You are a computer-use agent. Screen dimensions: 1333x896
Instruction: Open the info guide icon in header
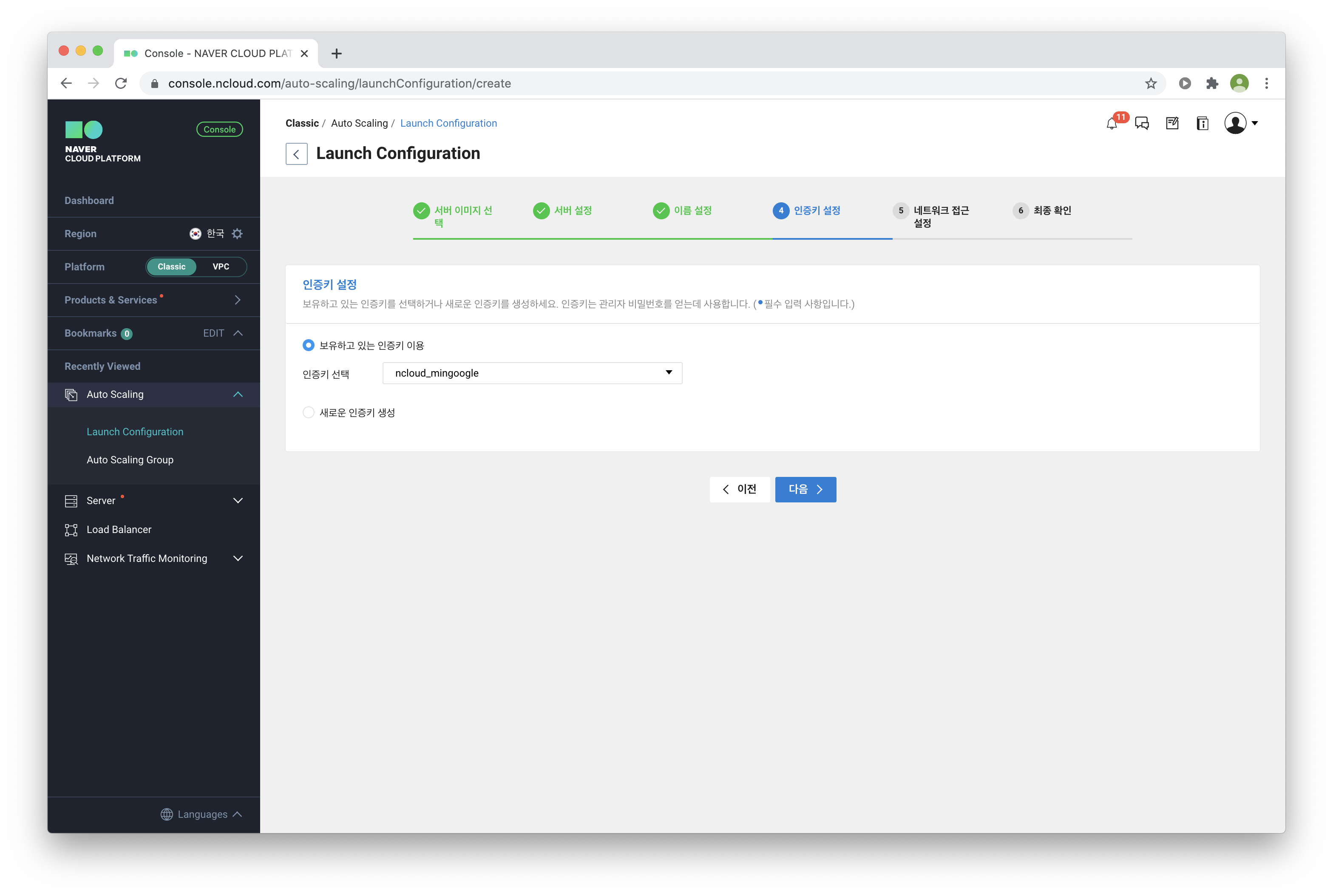click(x=1202, y=123)
